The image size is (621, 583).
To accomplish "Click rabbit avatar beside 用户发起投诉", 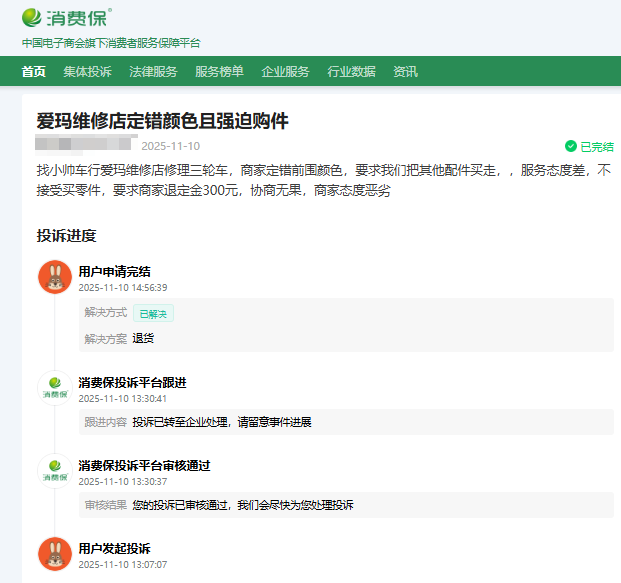I will [x=54, y=554].
